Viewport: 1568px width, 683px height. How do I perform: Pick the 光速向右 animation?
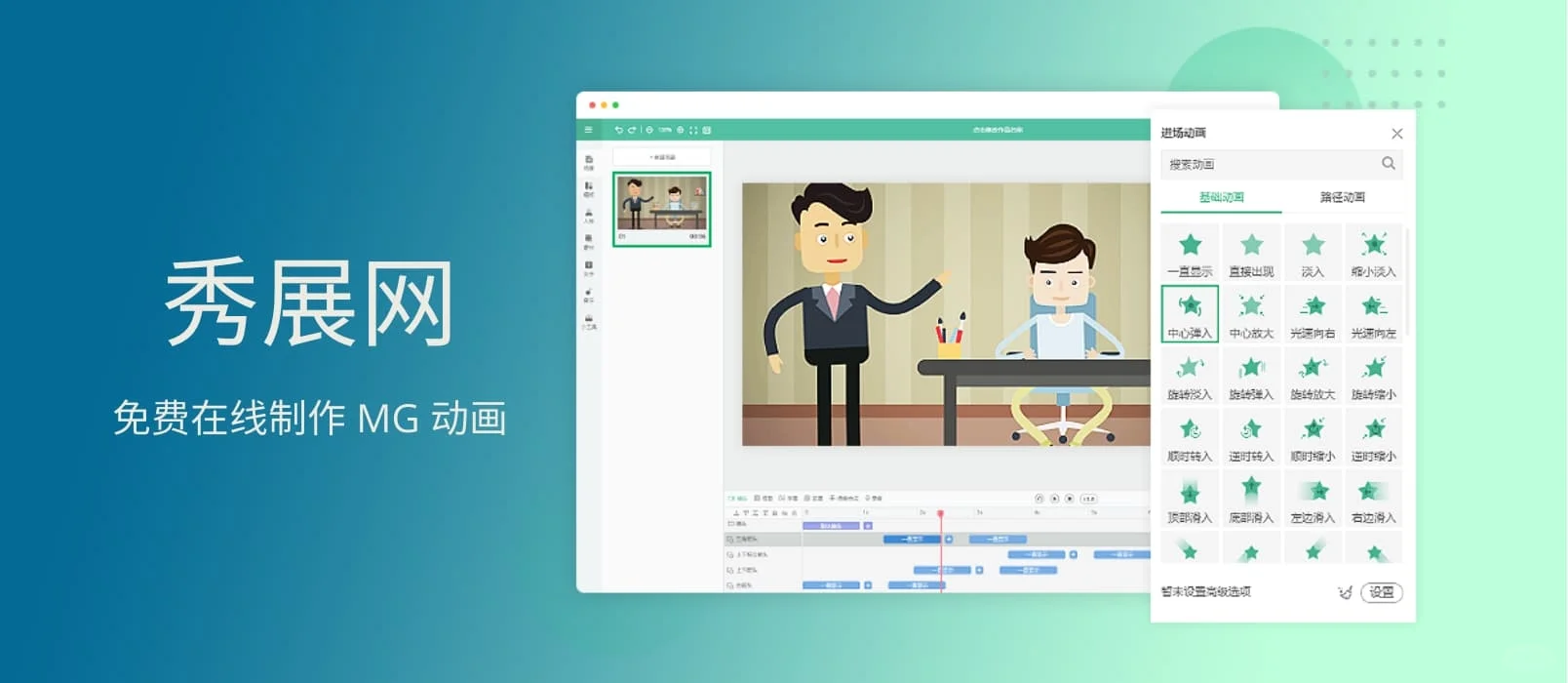click(1313, 313)
